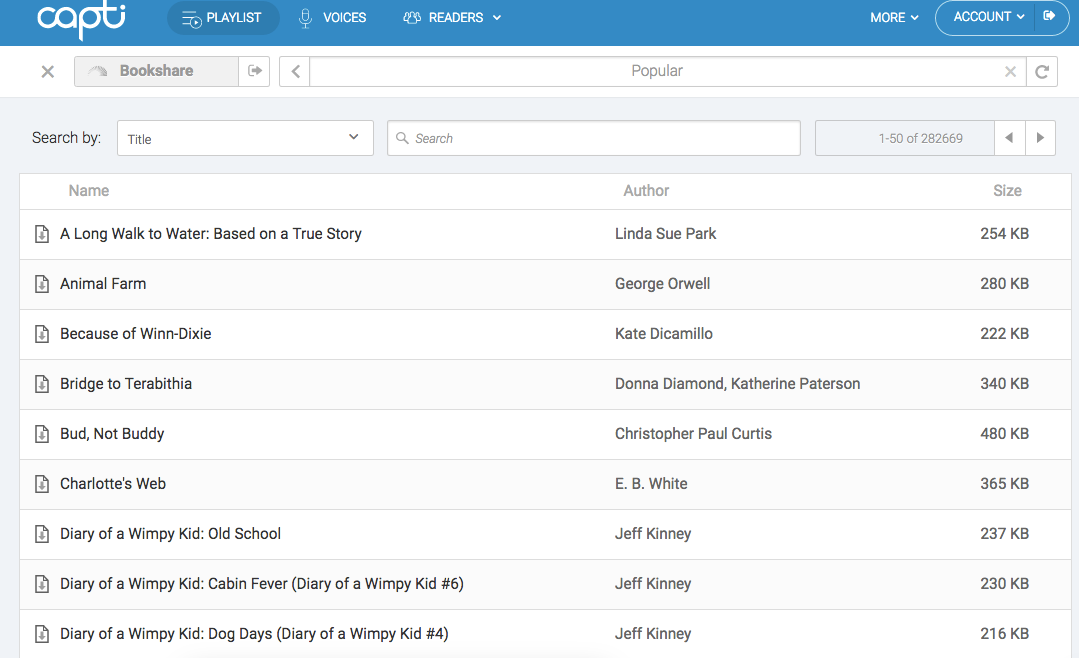Open A Long Walk to Water title
Viewport: 1079px width, 658px height.
[211, 234]
